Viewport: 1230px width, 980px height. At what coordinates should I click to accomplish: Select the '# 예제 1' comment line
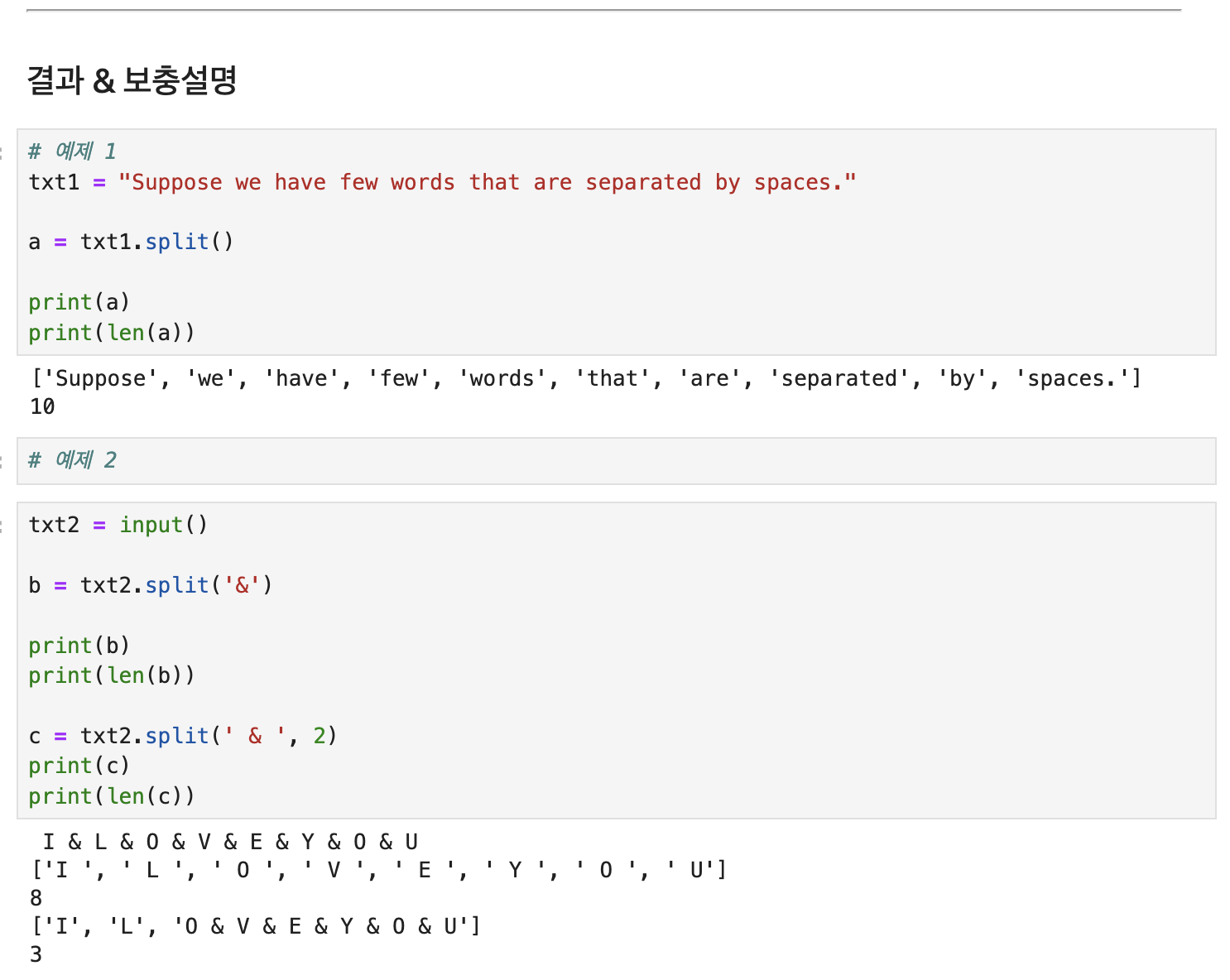72,151
